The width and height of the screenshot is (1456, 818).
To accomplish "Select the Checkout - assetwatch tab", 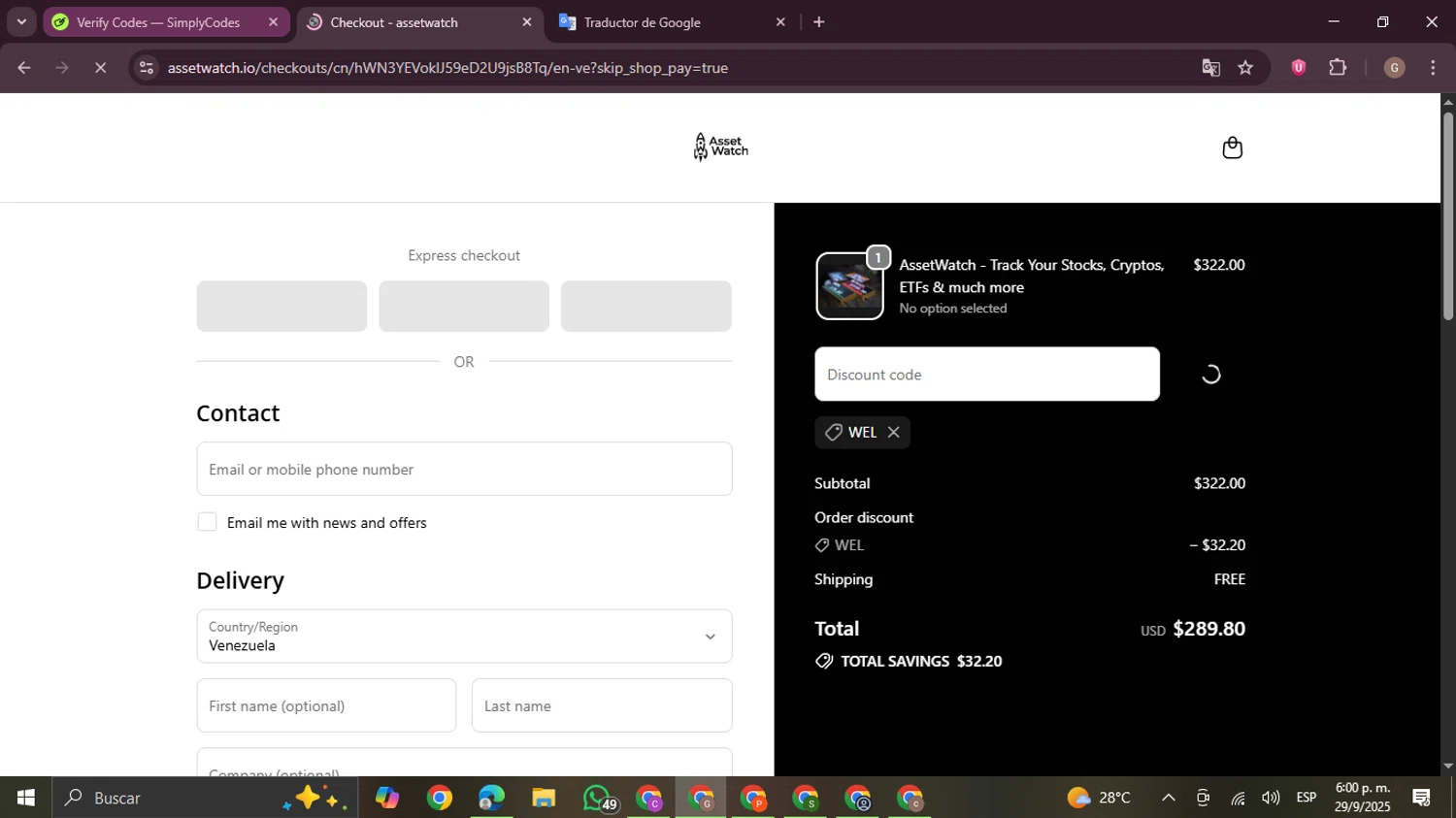I will (420, 22).
